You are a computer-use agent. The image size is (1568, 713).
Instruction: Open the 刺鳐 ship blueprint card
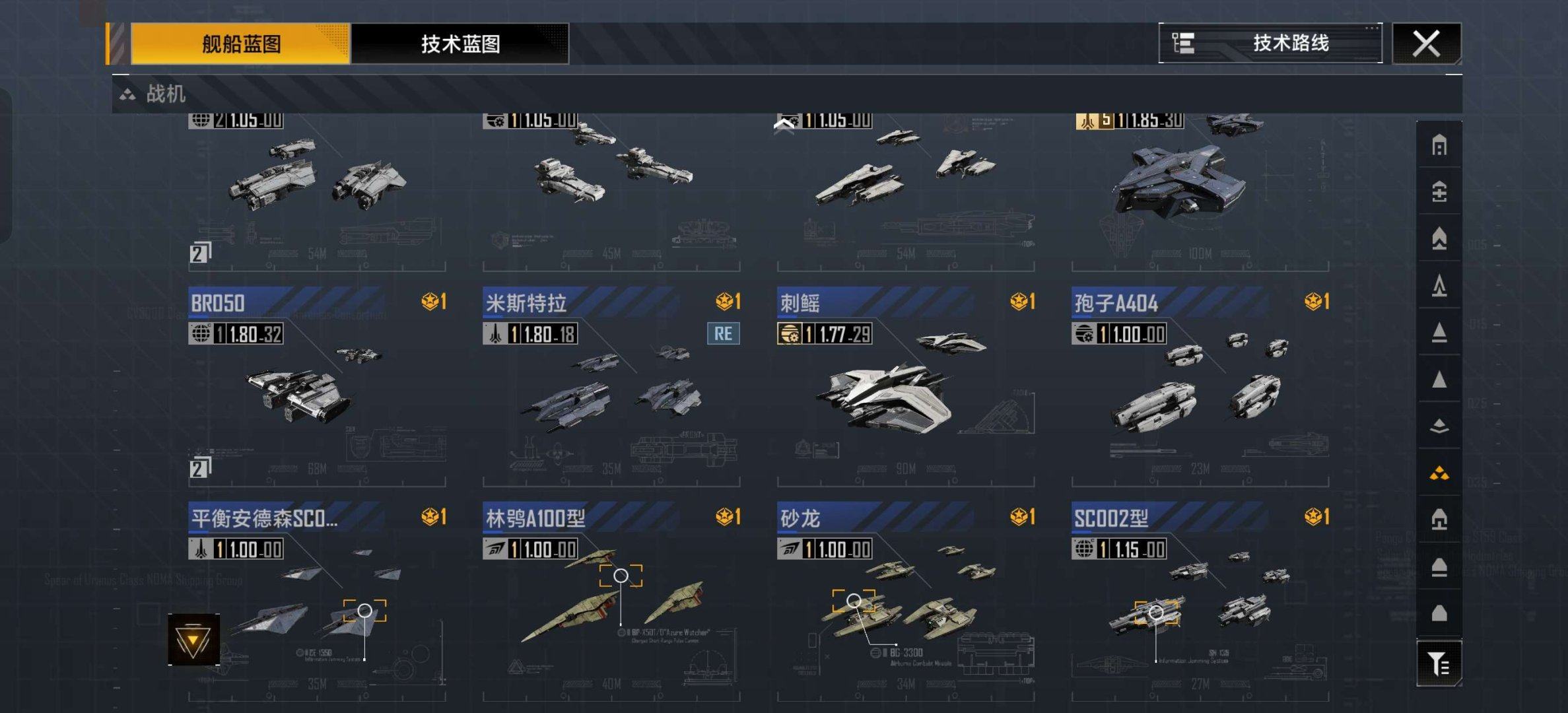coord(906,387)
